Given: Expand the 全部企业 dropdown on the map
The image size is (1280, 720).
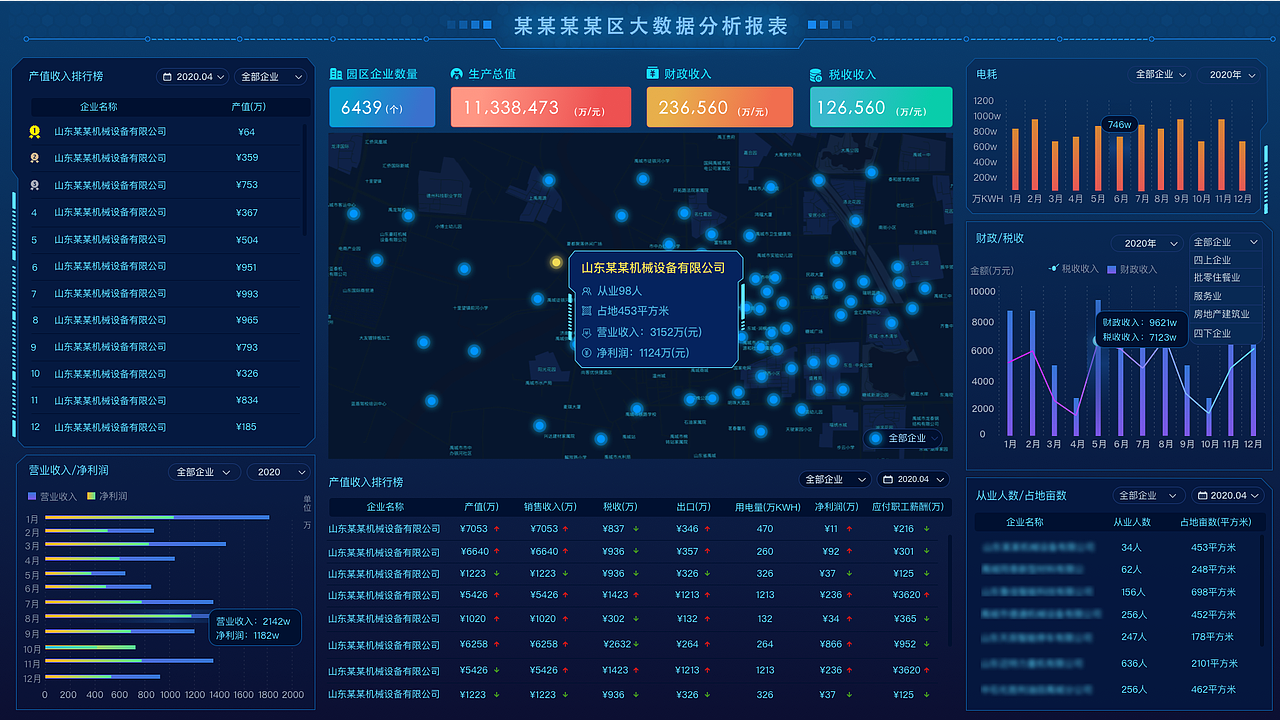Looking at the screenshot, I should [x=903, y=438].
